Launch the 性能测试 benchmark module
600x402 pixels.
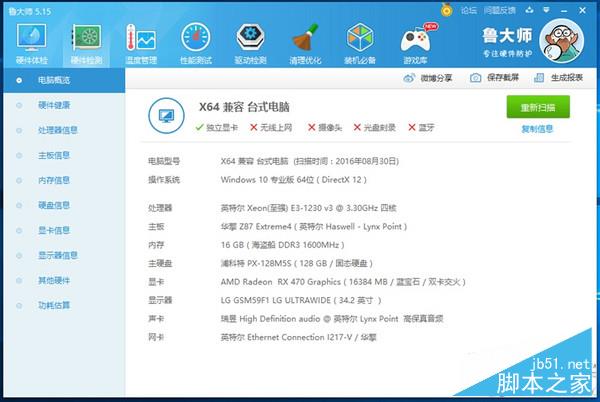196,44
